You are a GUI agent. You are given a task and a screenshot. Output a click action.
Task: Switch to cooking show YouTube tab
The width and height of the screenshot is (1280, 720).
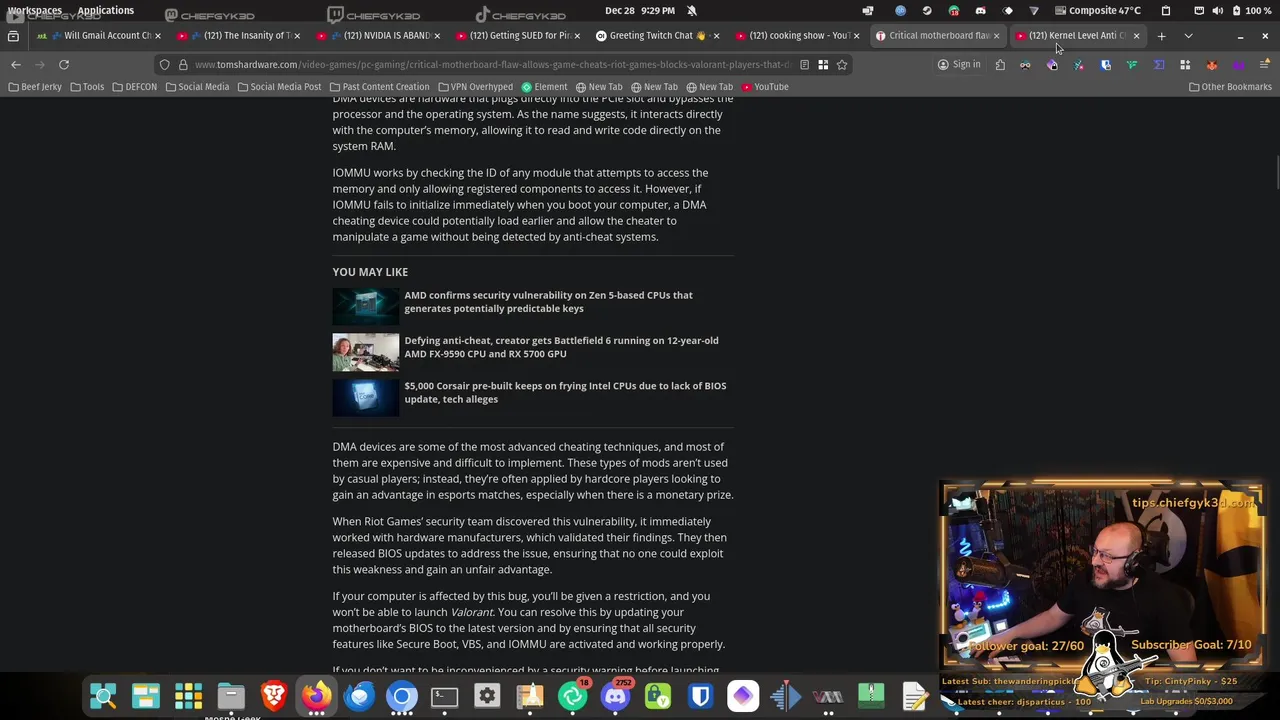pyautogui.click(x=798, y=36)
